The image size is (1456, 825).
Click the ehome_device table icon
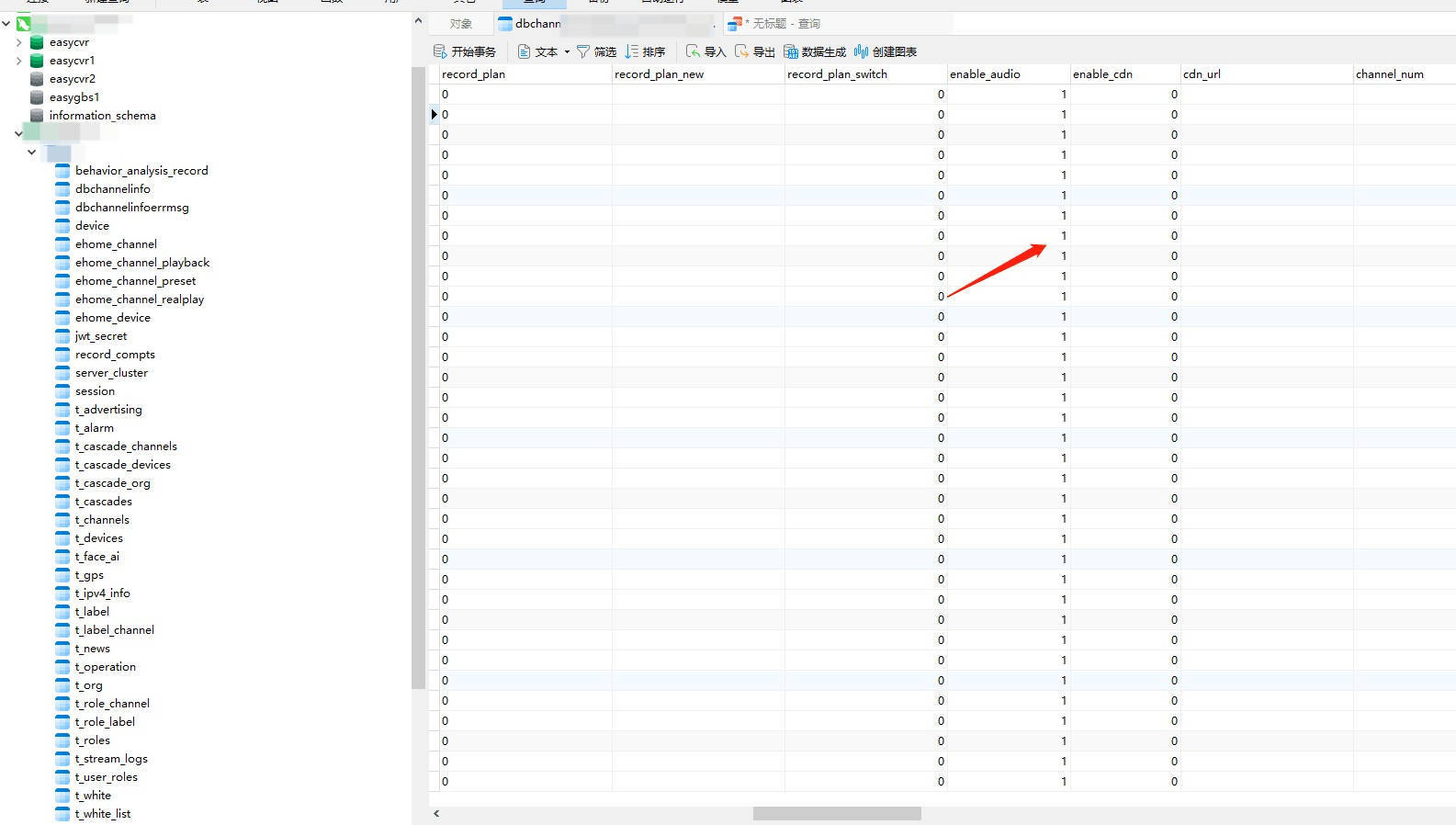tap(62, 318)
